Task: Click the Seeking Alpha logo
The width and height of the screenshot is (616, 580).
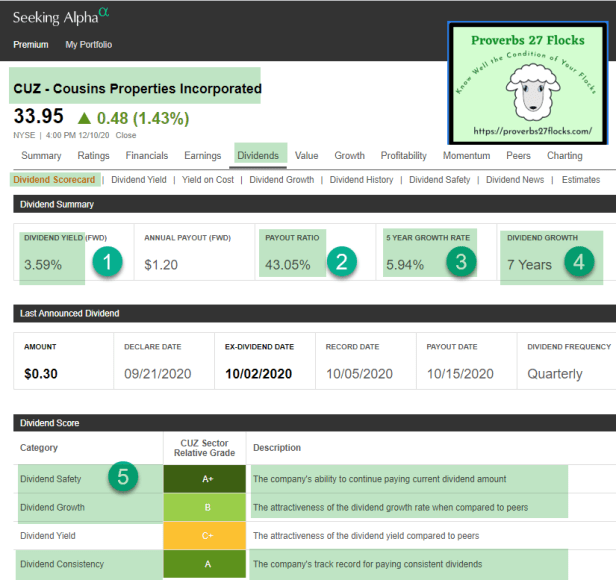Action: (x=62, y=16)
